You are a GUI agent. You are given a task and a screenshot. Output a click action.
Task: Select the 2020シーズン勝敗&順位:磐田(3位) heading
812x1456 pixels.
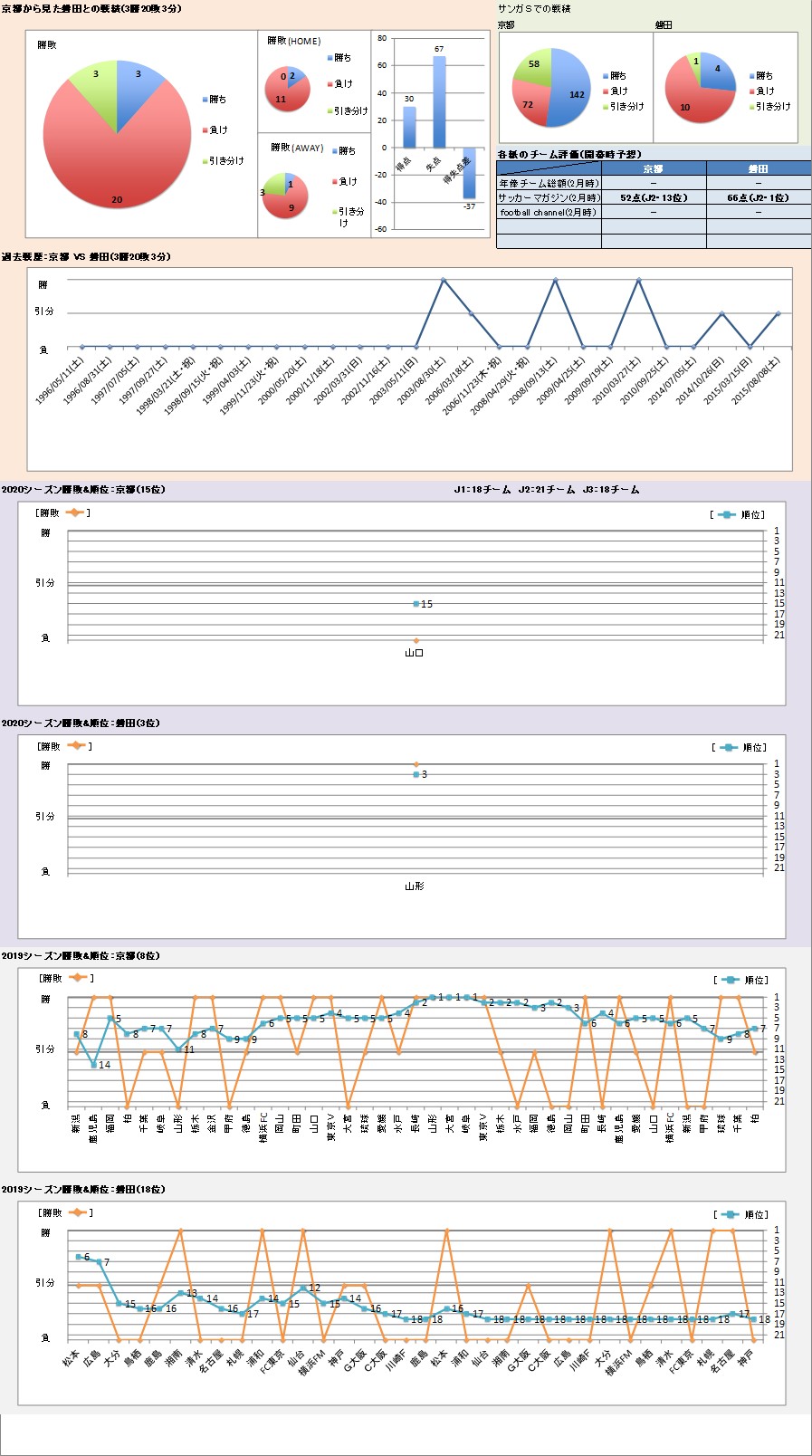pyautogui.click(x=81, y=723)
